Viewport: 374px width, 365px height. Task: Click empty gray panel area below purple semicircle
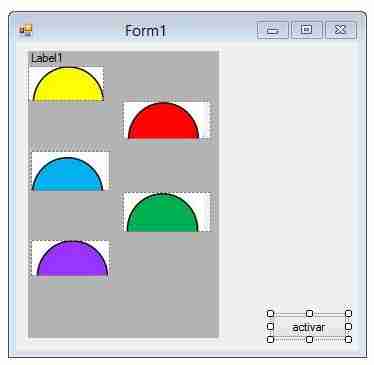[123, 307]
